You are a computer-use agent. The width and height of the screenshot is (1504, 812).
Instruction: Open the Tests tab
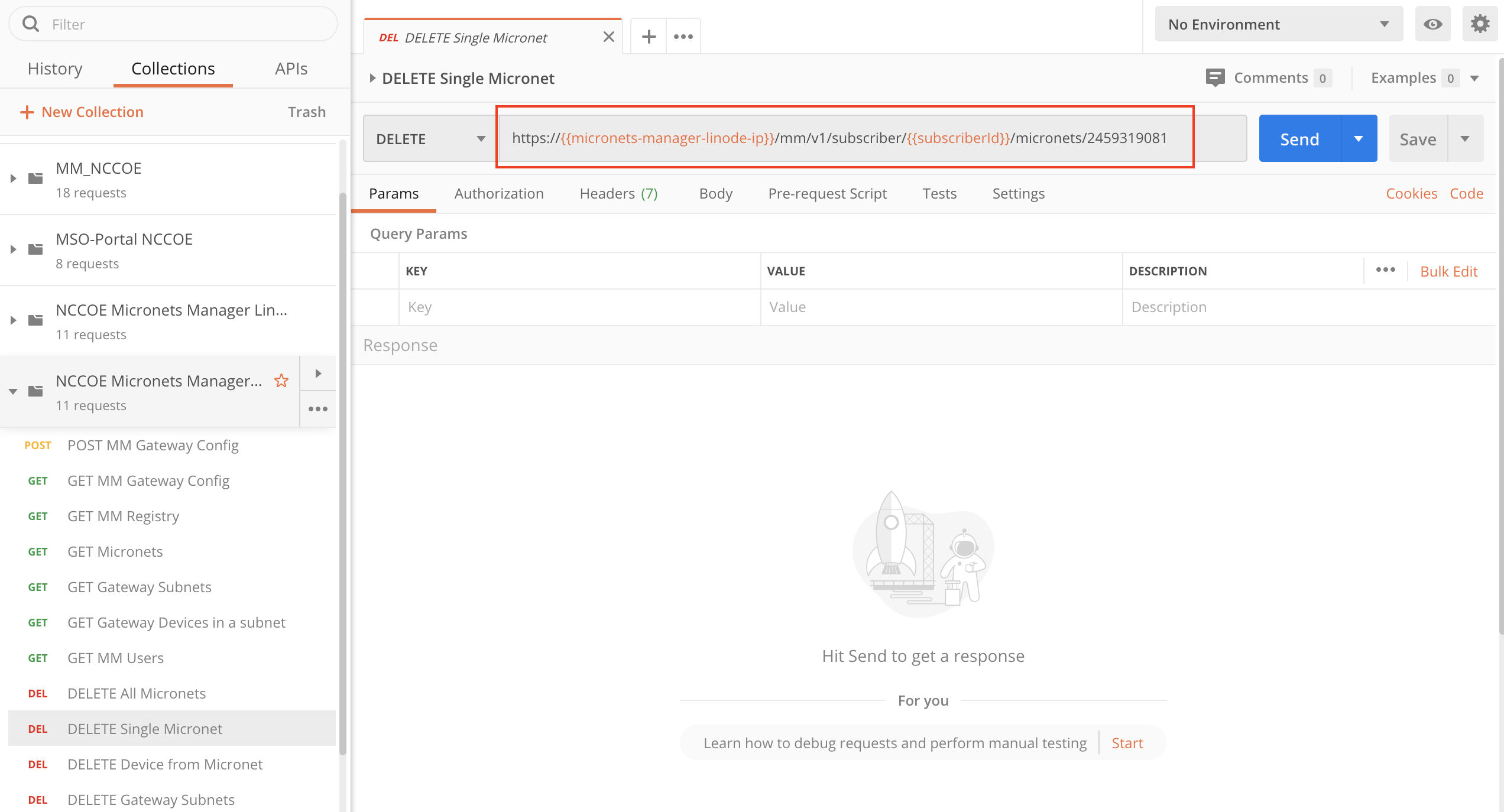[939, 193]
